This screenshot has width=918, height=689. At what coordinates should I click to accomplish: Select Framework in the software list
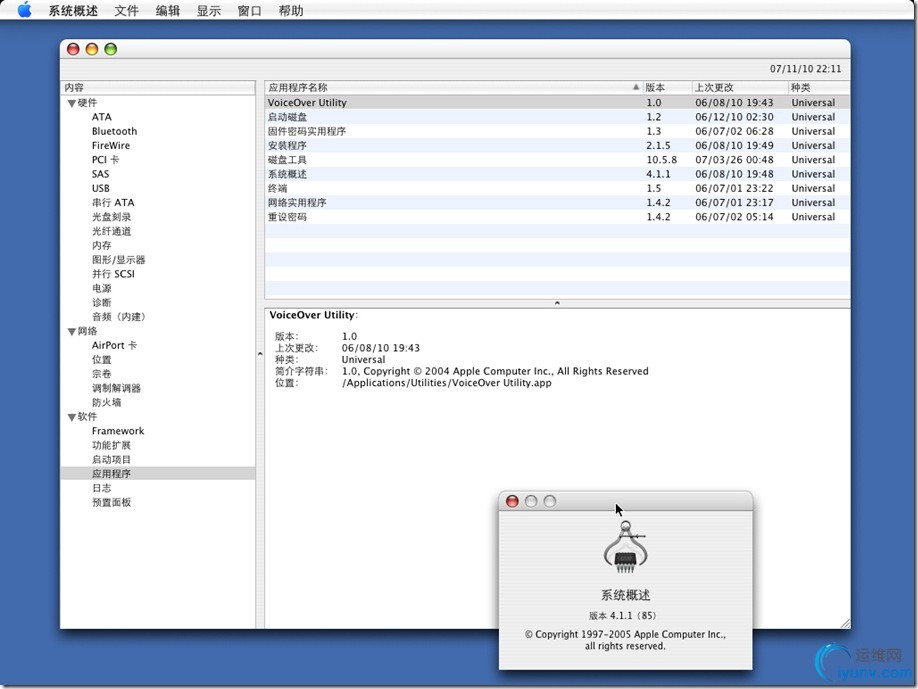click(118, 431)
